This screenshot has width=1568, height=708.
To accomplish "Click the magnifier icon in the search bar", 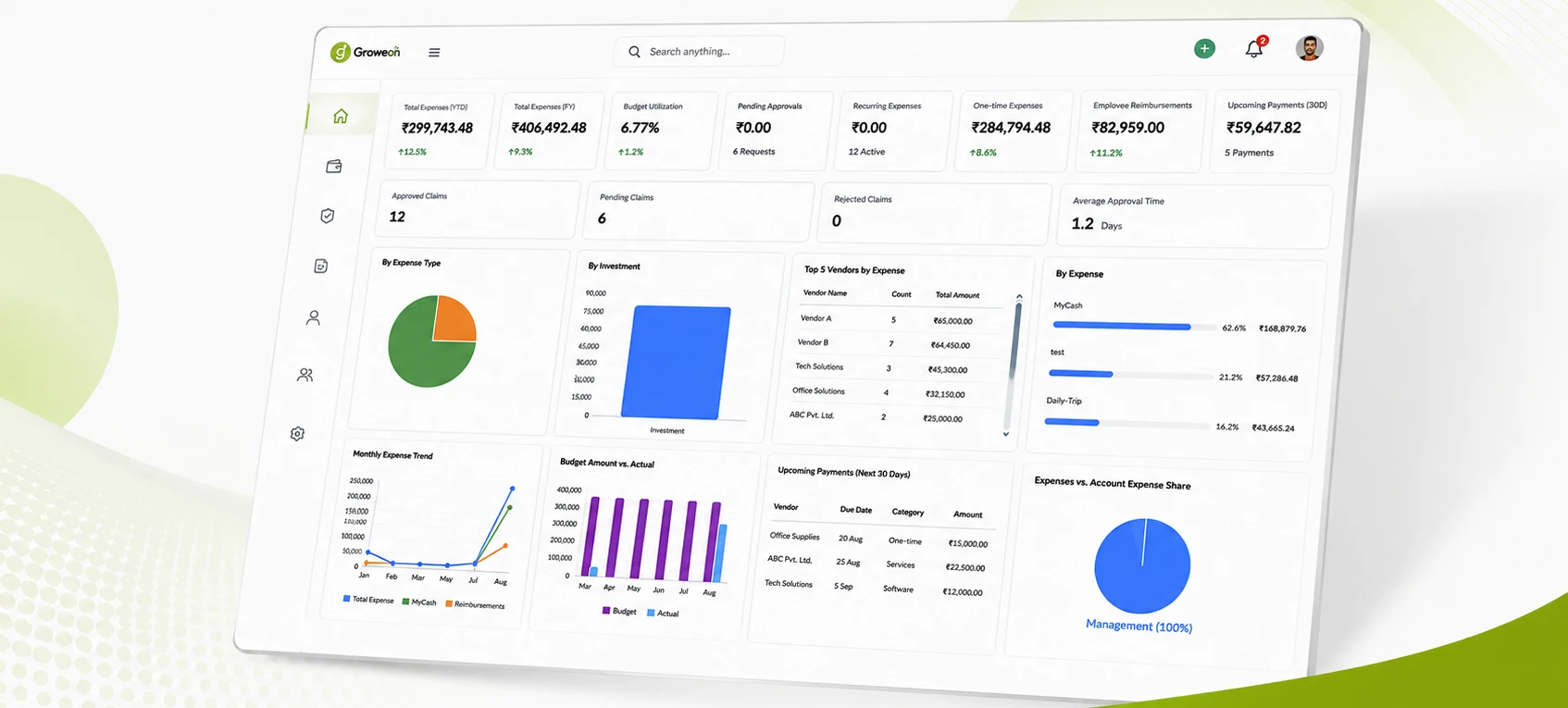I will (634, 52).
